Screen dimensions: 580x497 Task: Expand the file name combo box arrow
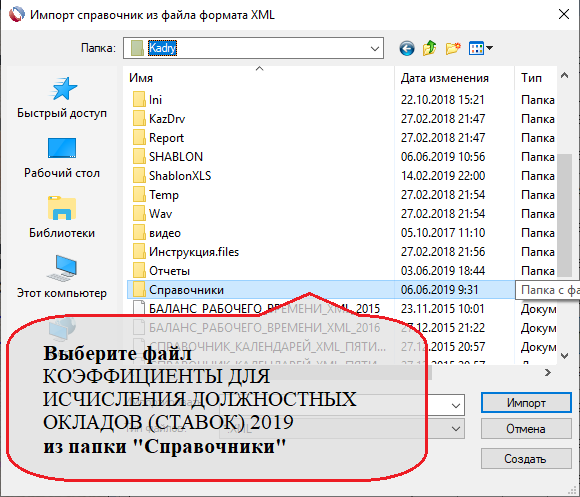[456, 405]
